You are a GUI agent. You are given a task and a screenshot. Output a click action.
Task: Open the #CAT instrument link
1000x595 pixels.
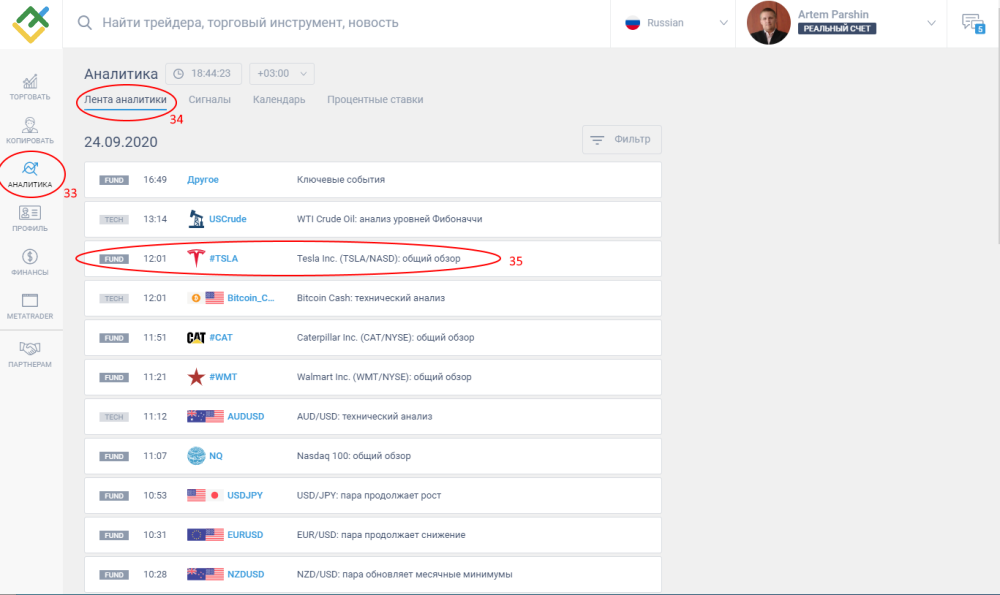click(x=221, y=337)
